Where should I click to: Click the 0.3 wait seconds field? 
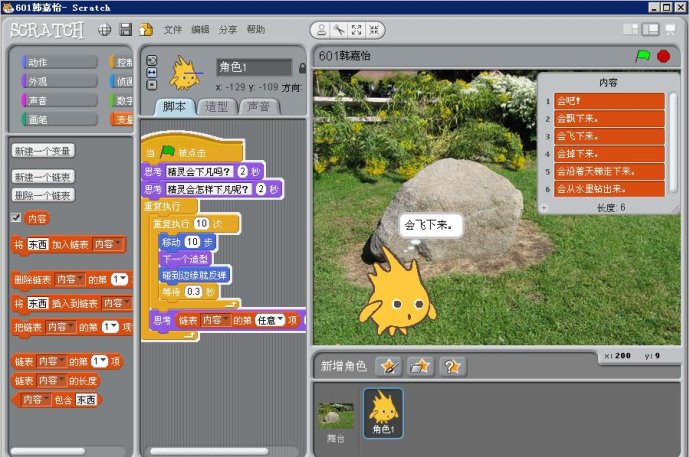(194, 291)
